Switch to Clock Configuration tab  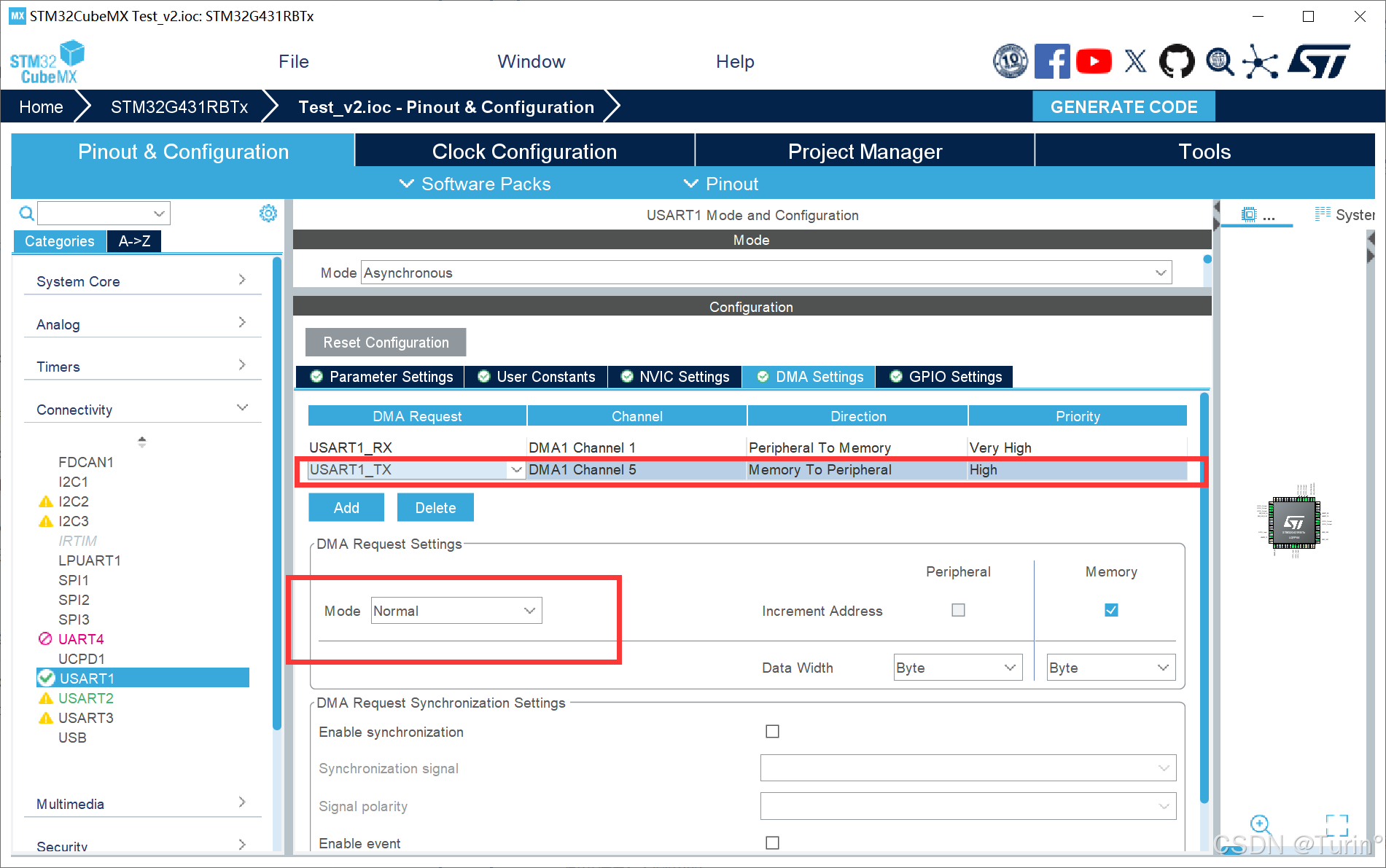(525, 151)
